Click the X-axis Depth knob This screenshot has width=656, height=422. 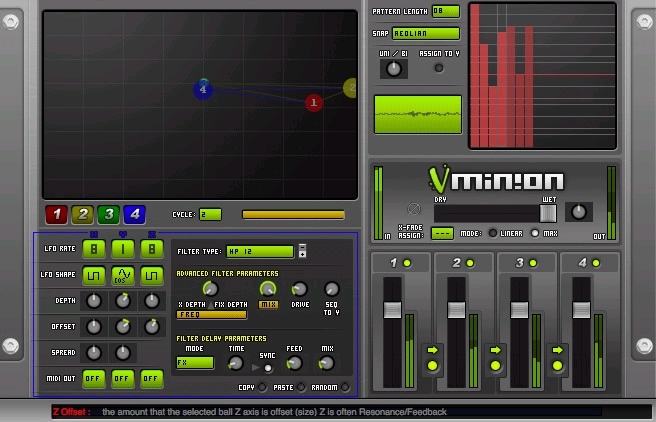[x=94, y=301]
